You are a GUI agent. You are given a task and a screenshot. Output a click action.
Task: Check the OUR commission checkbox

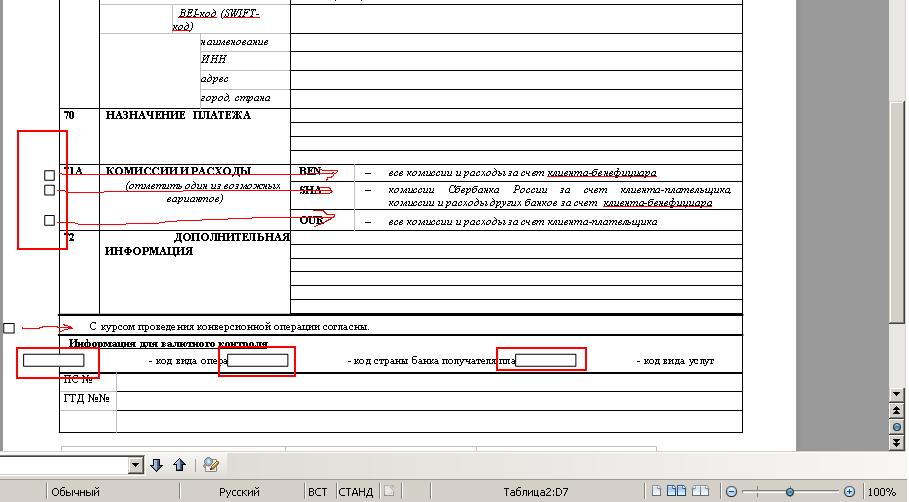pos(49,220)
